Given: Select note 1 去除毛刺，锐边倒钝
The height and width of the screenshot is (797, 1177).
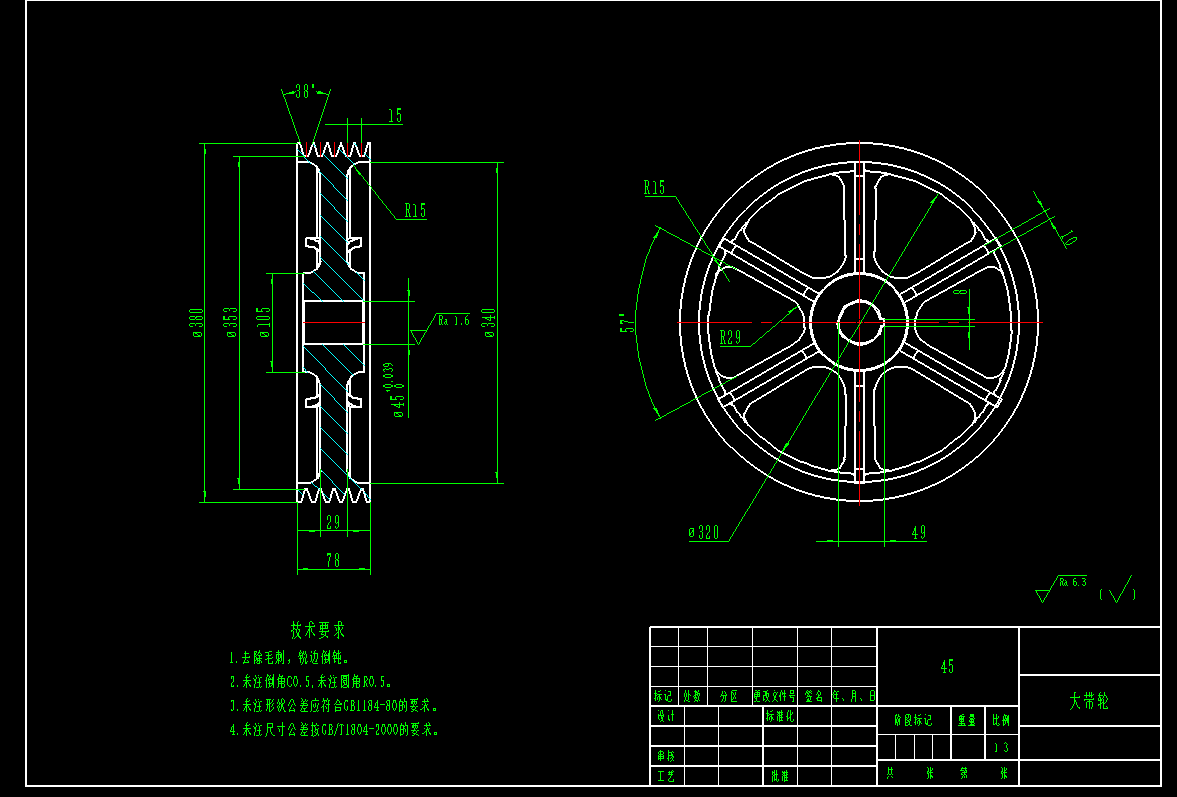Looking at the screenshot, I should (289, 658).
